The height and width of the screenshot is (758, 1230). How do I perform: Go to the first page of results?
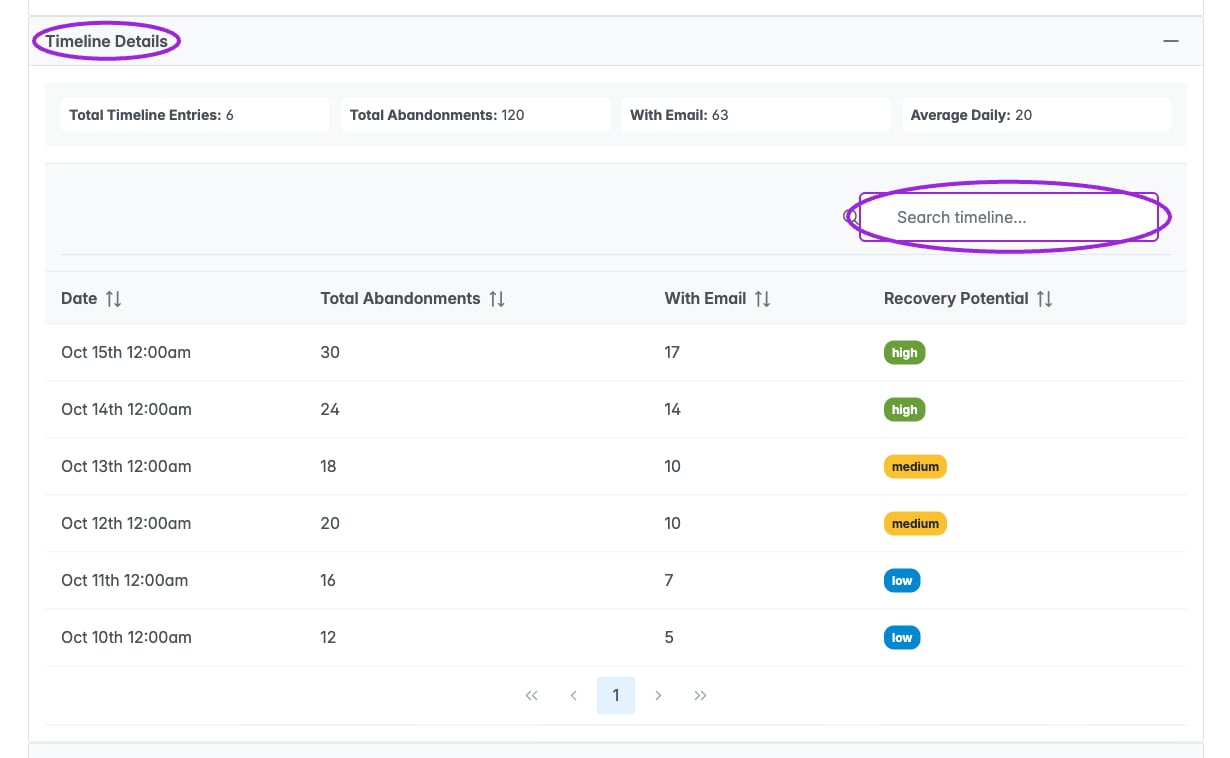tap(532, 695)
